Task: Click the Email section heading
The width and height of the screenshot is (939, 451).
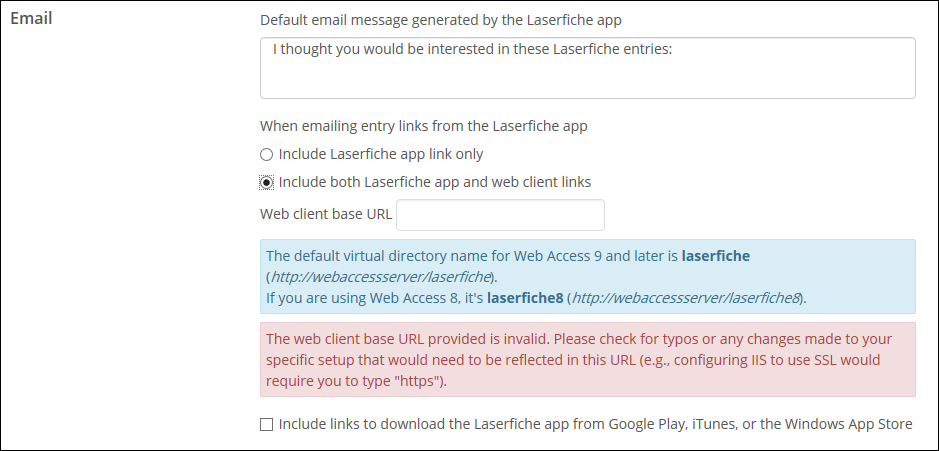Action: [31, 18]
